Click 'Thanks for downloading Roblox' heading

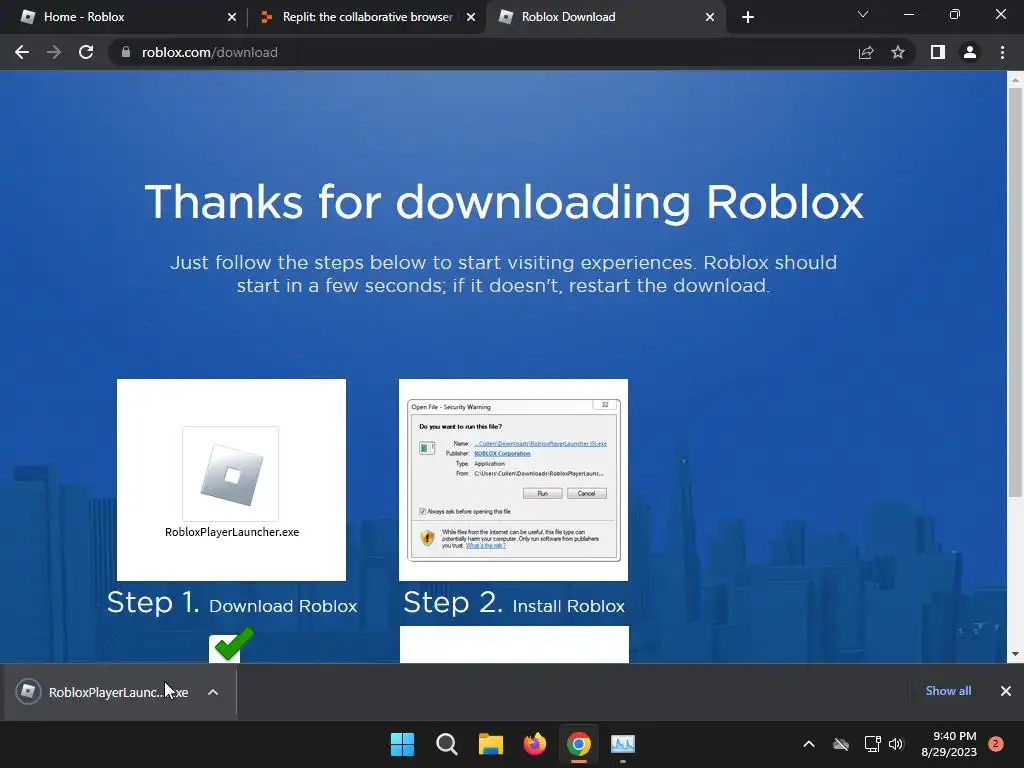point(504,202)
